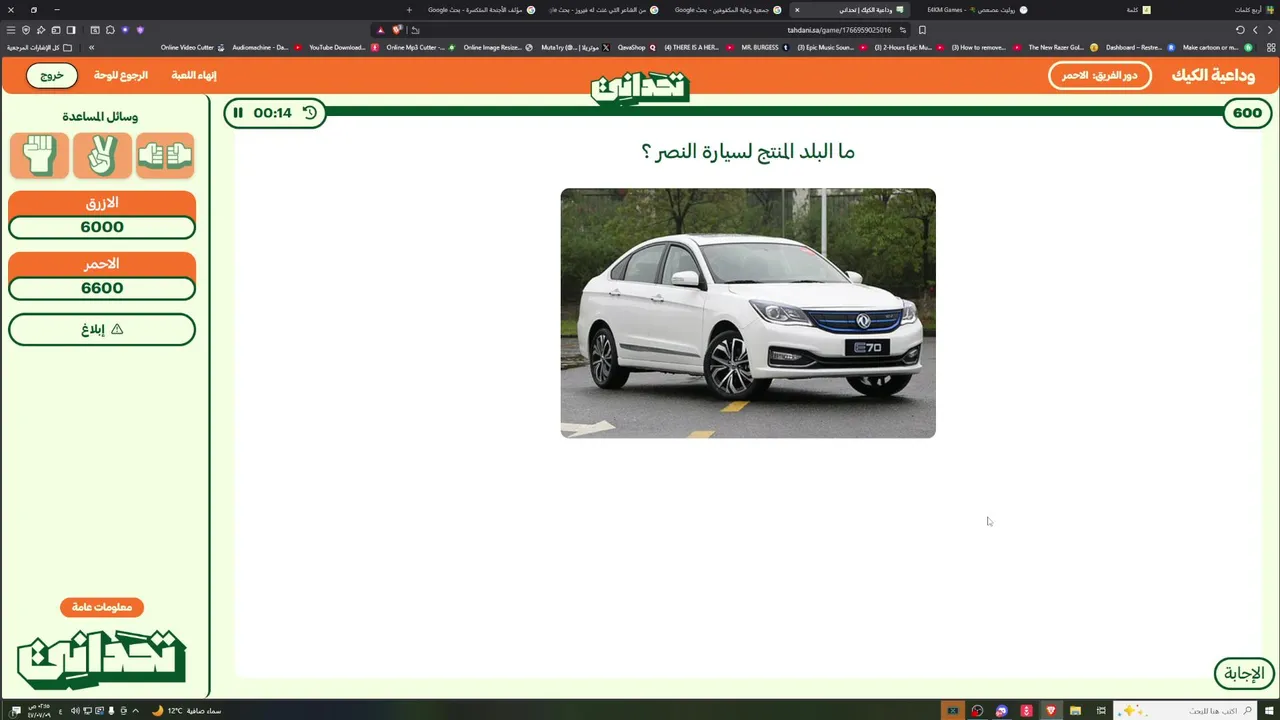Open كل الإشارات المرجعية bookmarks folder

tap(40, 47)
